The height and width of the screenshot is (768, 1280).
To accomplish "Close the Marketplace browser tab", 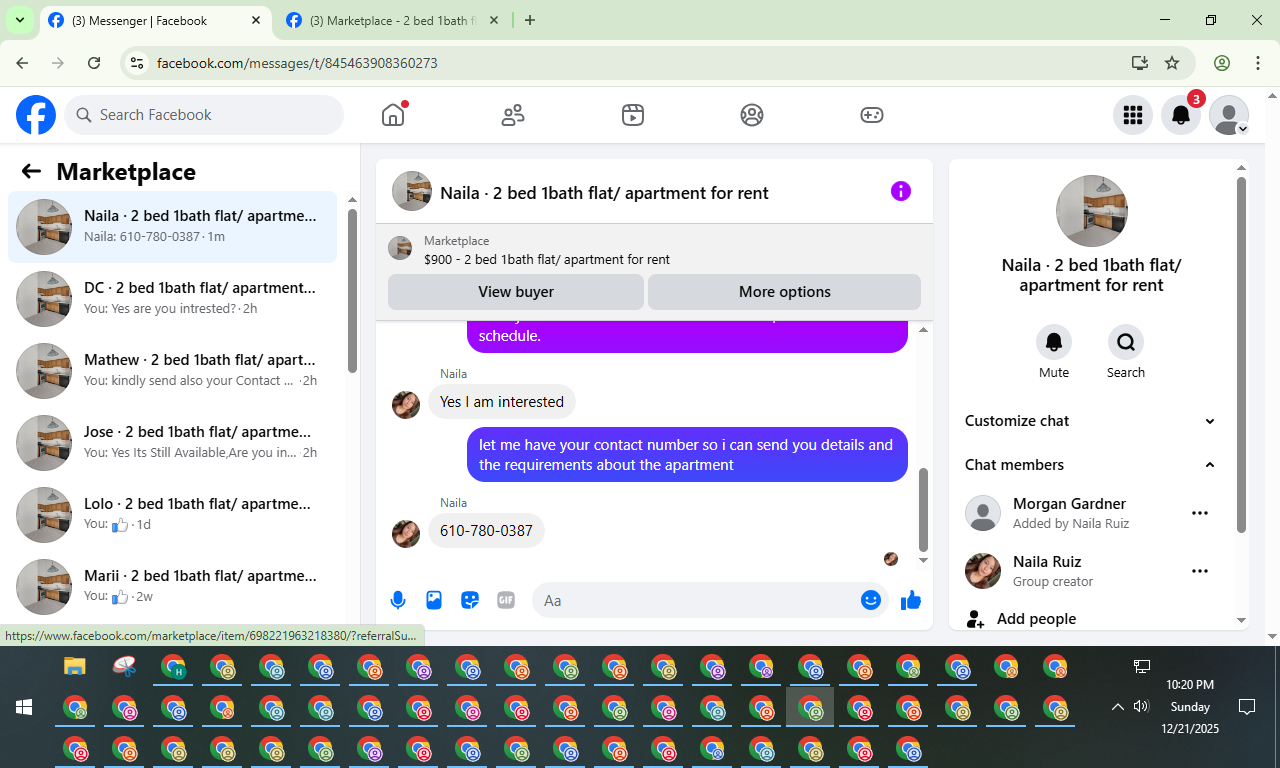I will (x=493, y=20).
